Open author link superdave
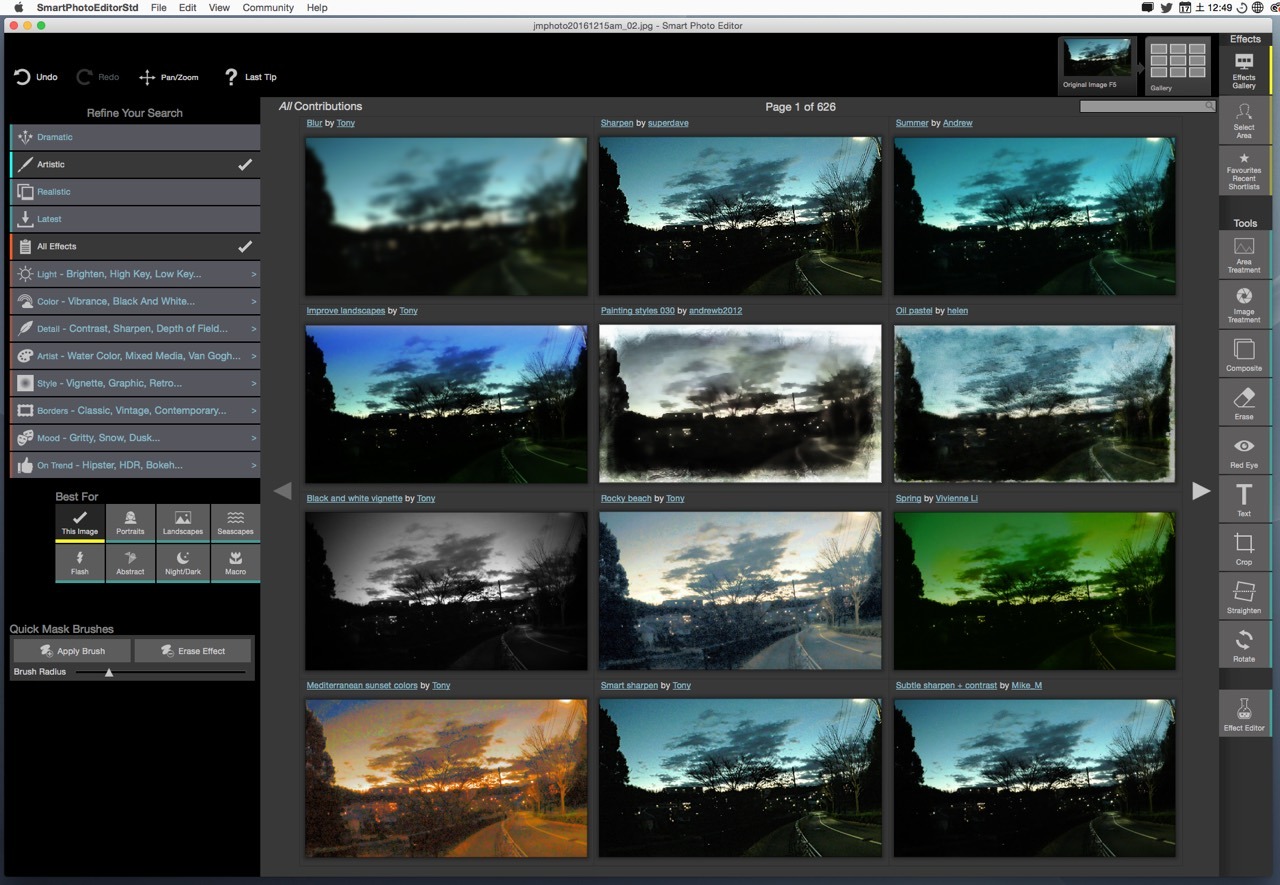The image size is (1280, 885). 668,123
